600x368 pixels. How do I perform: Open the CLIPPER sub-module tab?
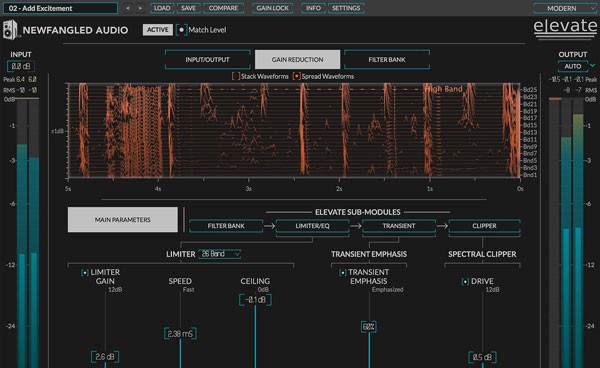coord(484,226)
